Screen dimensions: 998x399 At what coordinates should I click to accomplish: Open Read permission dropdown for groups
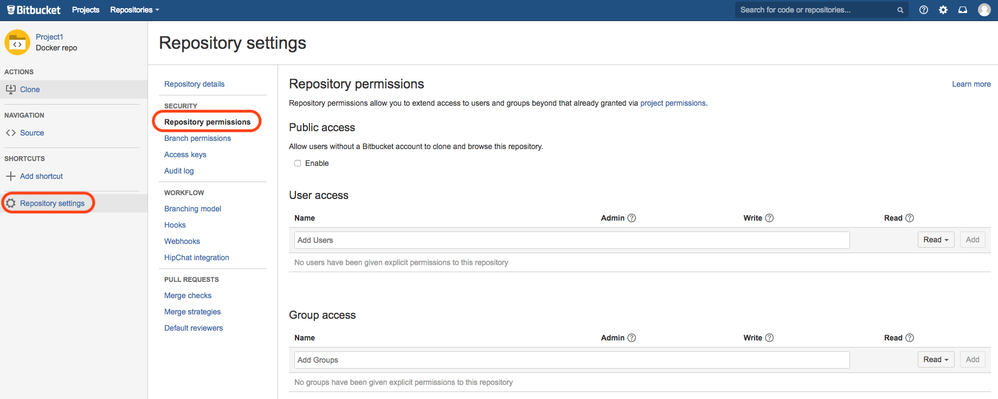tap(936, 360)
